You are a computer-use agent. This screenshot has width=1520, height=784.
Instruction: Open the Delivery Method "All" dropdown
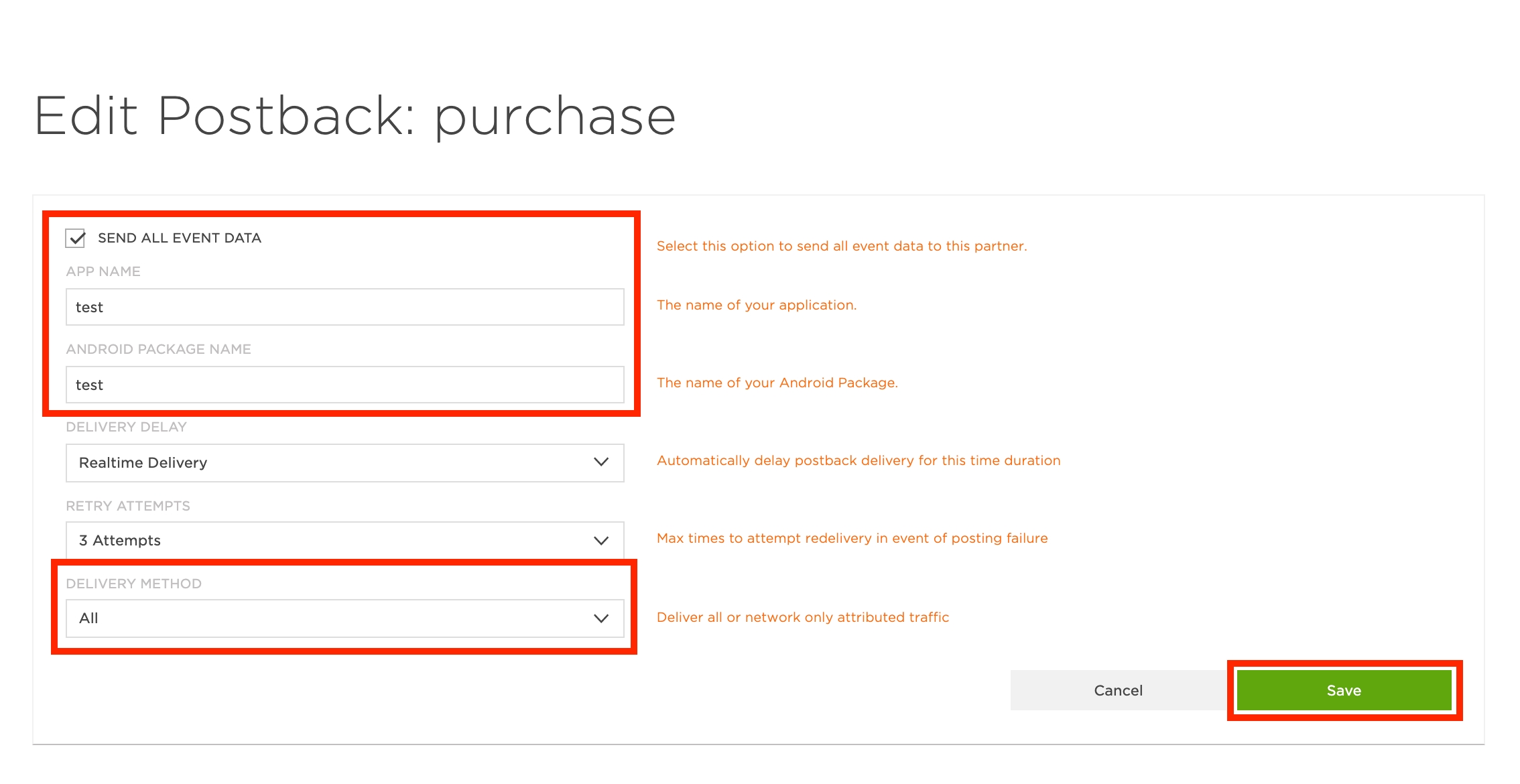tap(344, 618)
